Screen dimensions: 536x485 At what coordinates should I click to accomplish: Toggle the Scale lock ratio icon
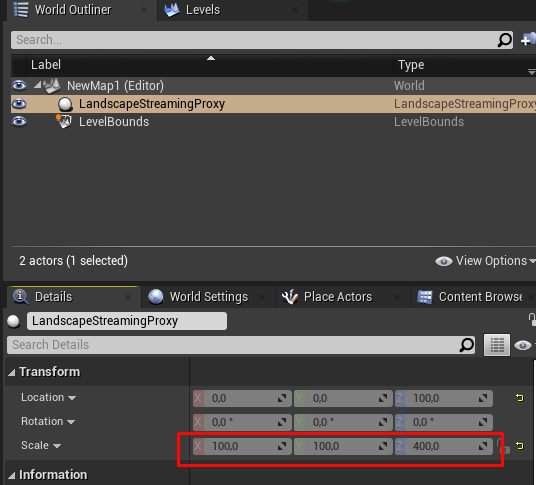503,446
